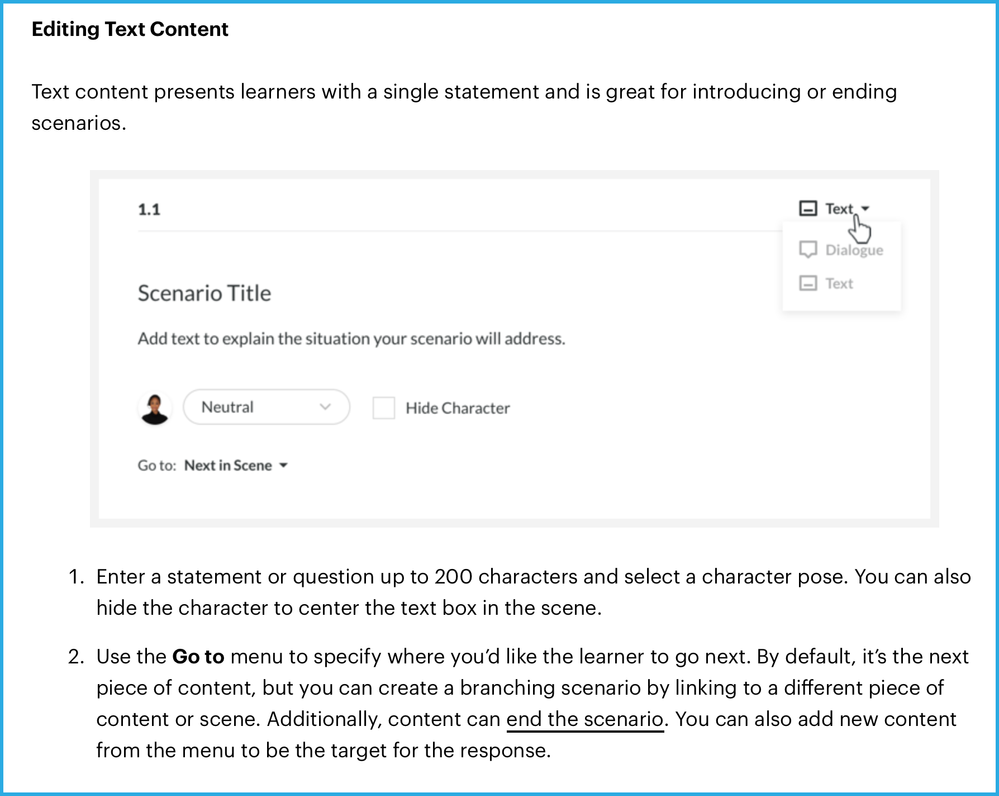Click the "Next in Scene" text

click(227, 466)
